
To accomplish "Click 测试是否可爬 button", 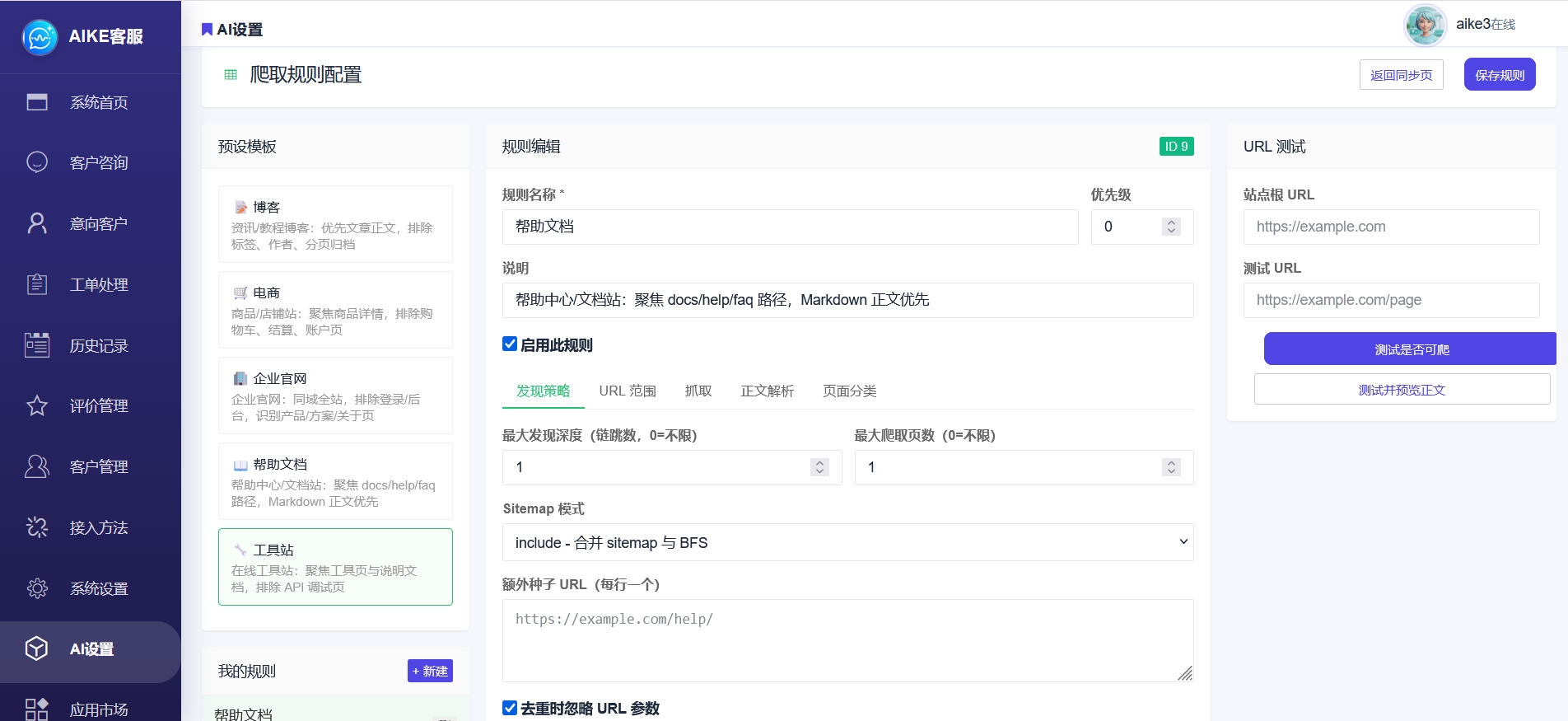I will [x=1410, y=349].
